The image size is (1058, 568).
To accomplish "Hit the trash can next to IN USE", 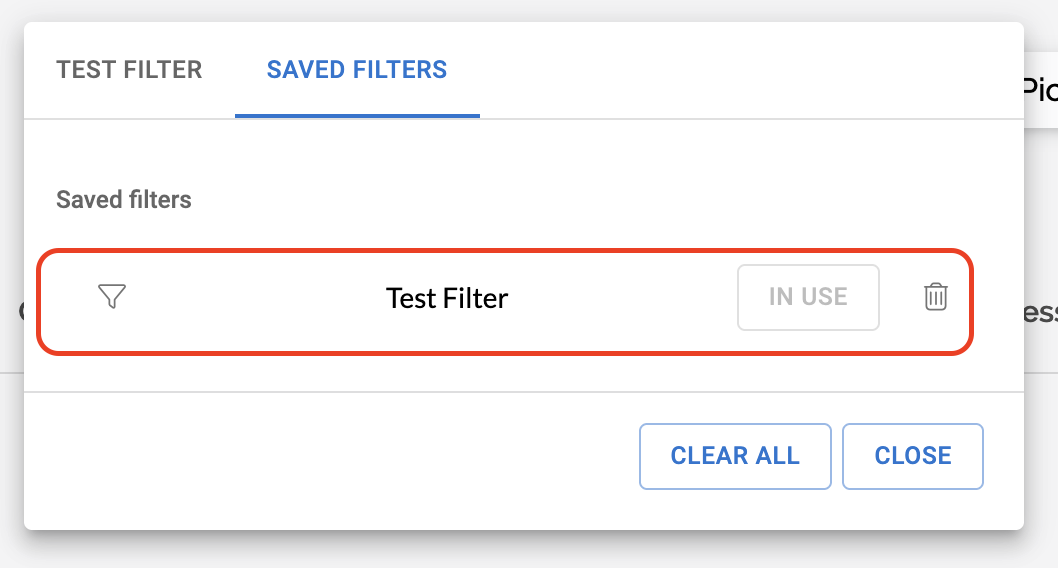I will [x=935, y=297].
